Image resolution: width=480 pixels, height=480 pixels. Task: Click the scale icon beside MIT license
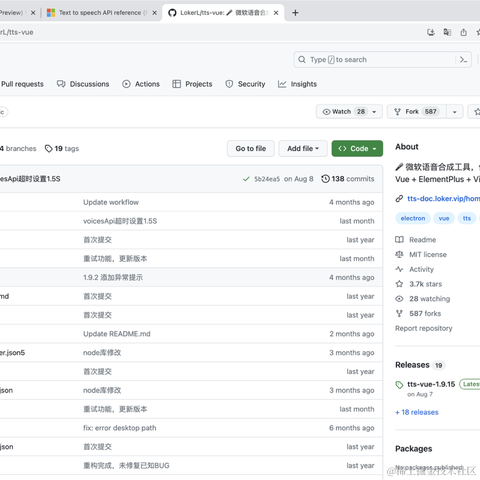pos(399,255)
